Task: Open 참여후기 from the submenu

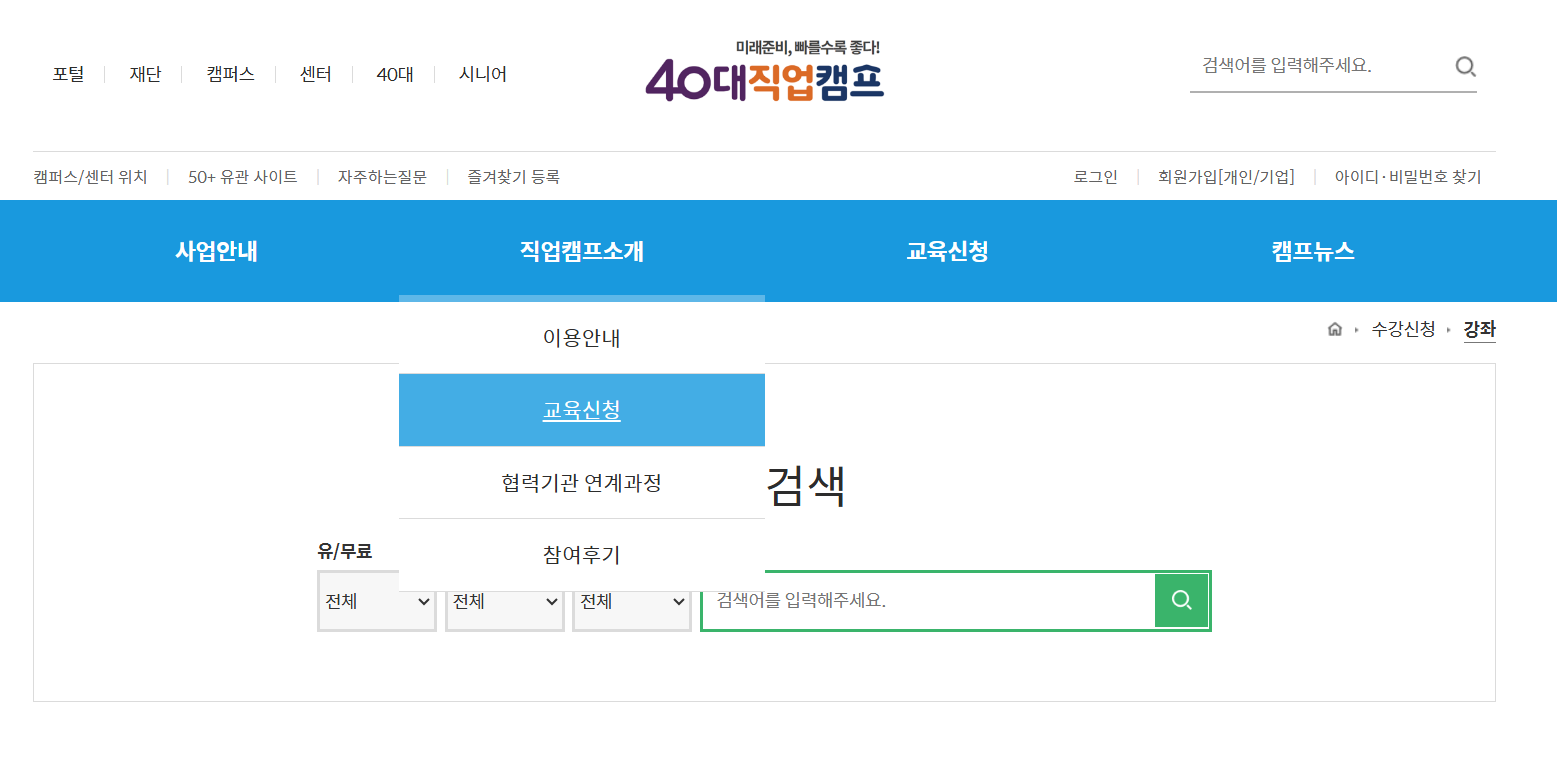Action: pyautogui.click(x=581, y=555)
